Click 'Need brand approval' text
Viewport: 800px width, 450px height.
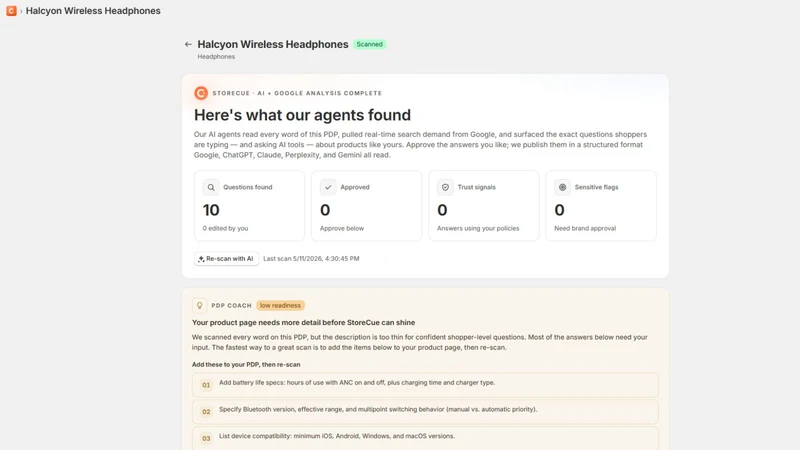[585, 228]
